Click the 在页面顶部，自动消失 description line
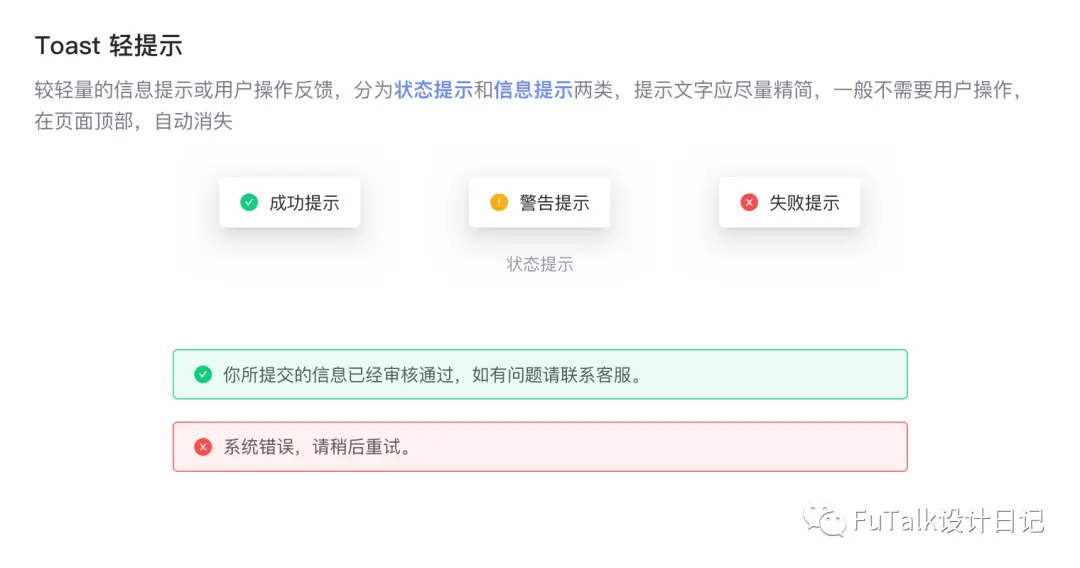 pos(134,122)
